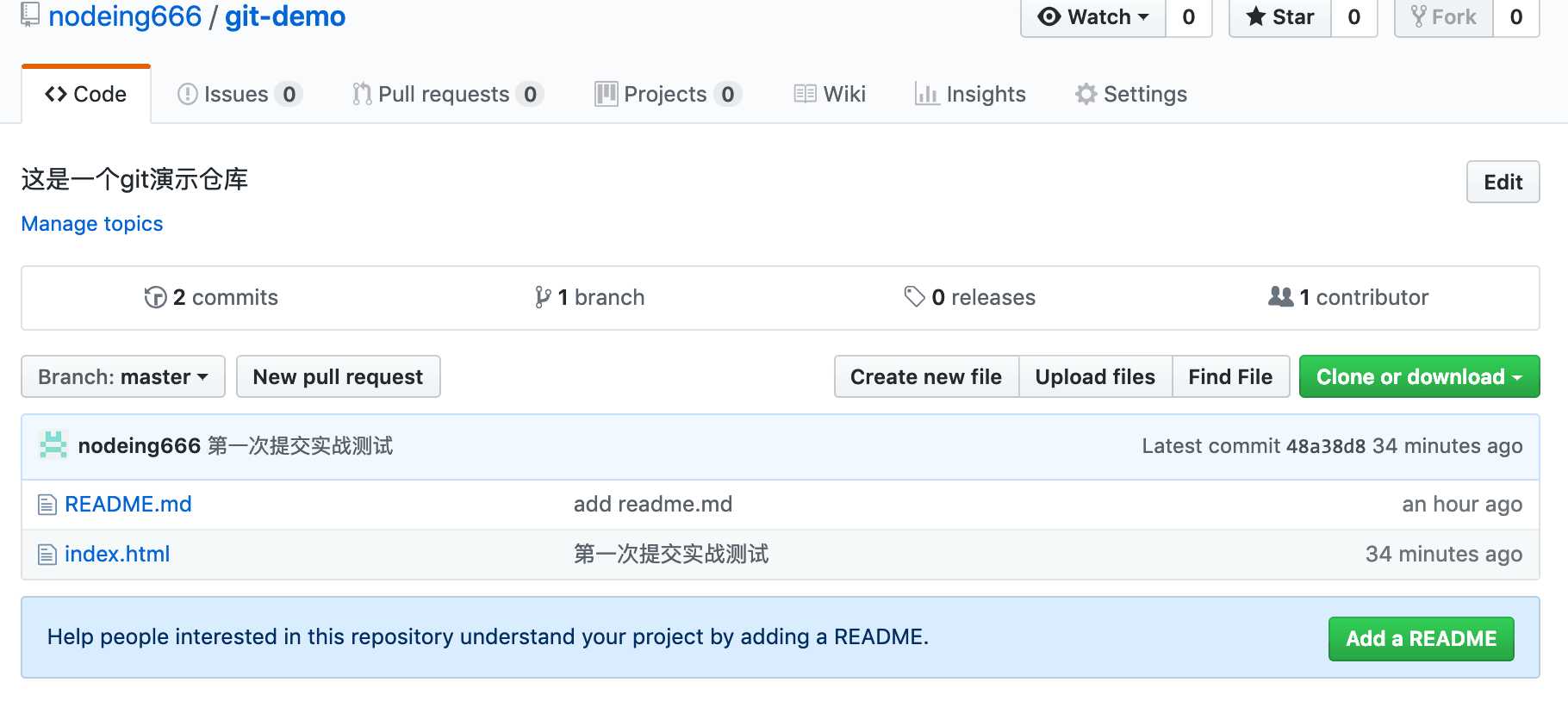
Task: Click the bar graph icon on Insights tab
Action: (927, 94)
